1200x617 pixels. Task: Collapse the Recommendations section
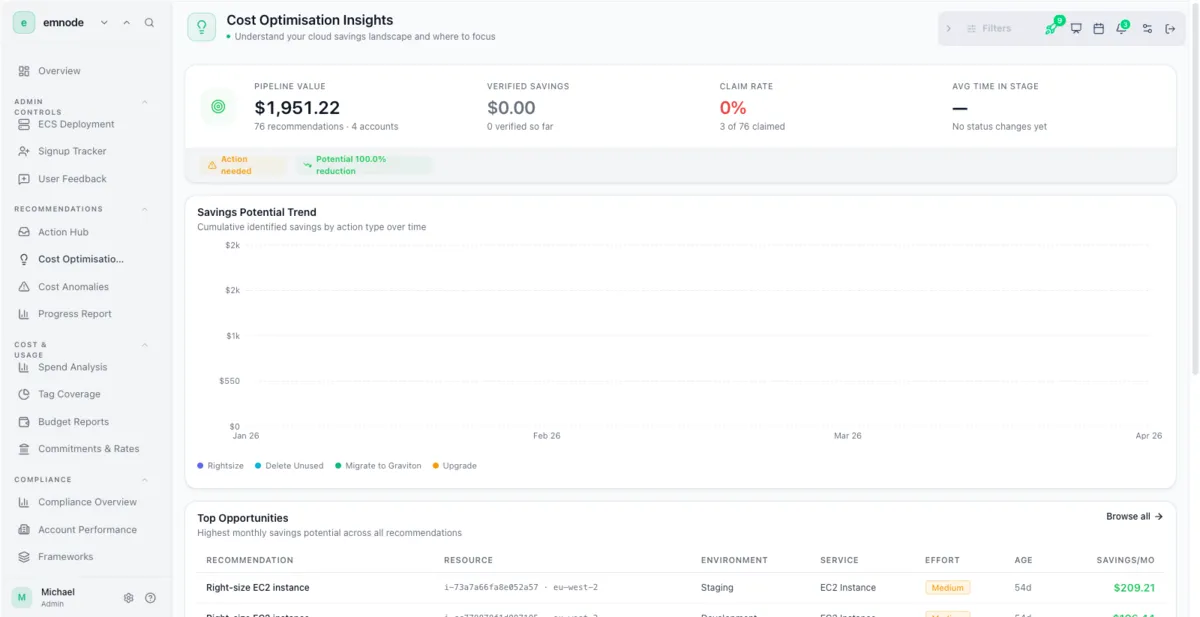[x=144, y=209]
